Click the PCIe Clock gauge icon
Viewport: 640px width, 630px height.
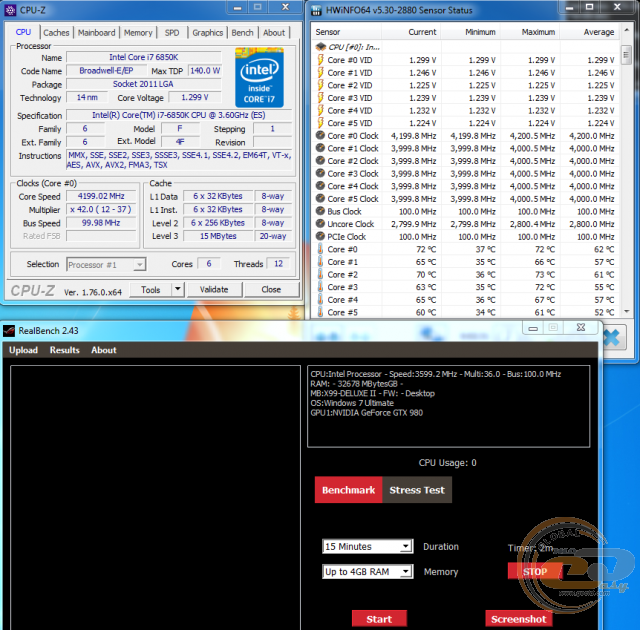tap(320, 236)
